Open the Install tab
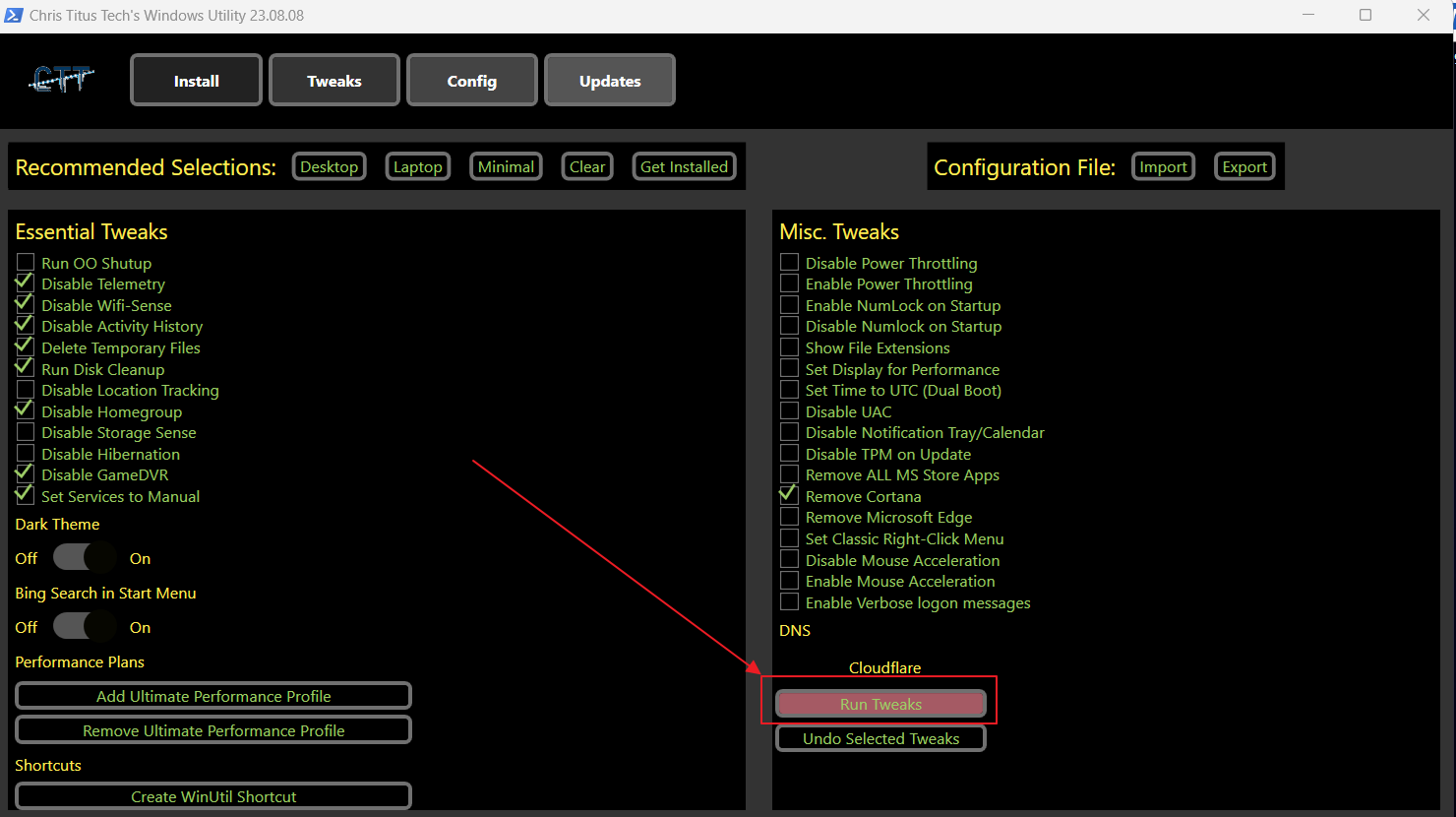Viewport: 1456px width, 817px height. 197,81
